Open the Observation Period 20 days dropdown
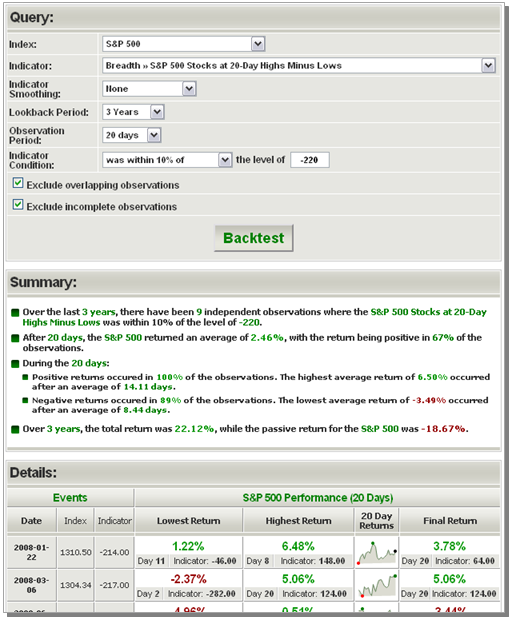The image size is (512, 620). click(x=131, y=135)
